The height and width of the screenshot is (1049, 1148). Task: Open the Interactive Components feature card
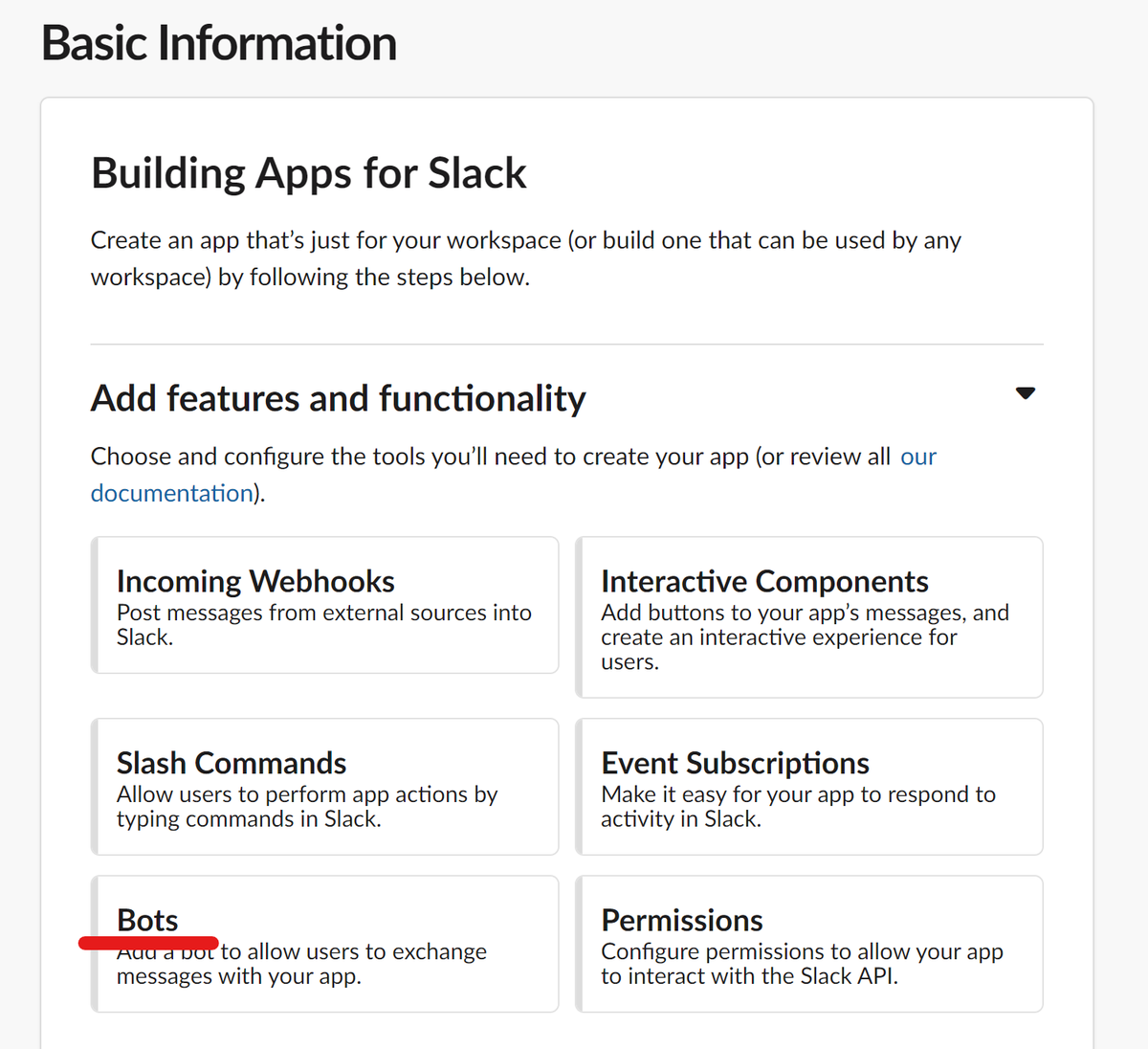click(809, 617)
